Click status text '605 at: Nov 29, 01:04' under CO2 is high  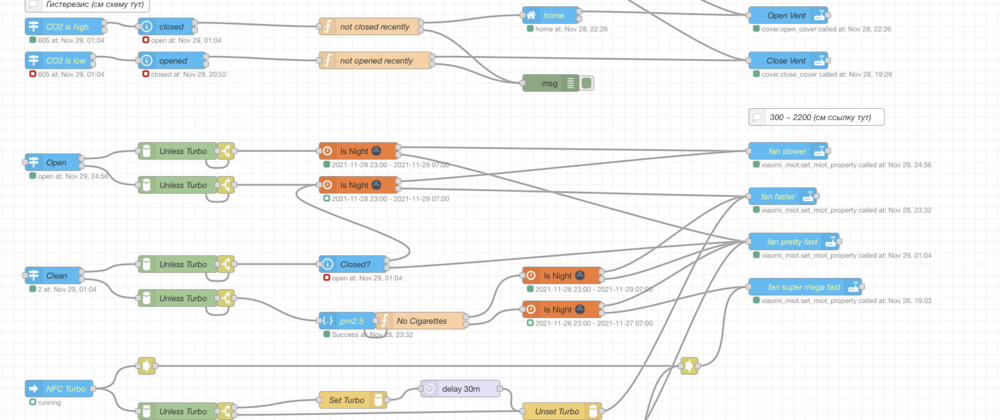coord(71,40)
